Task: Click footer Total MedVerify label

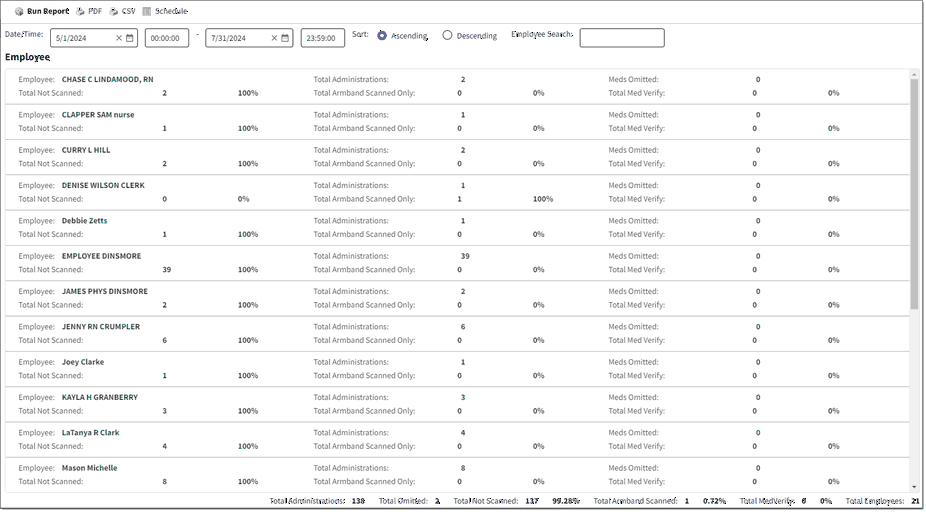Action: [768, 501]
